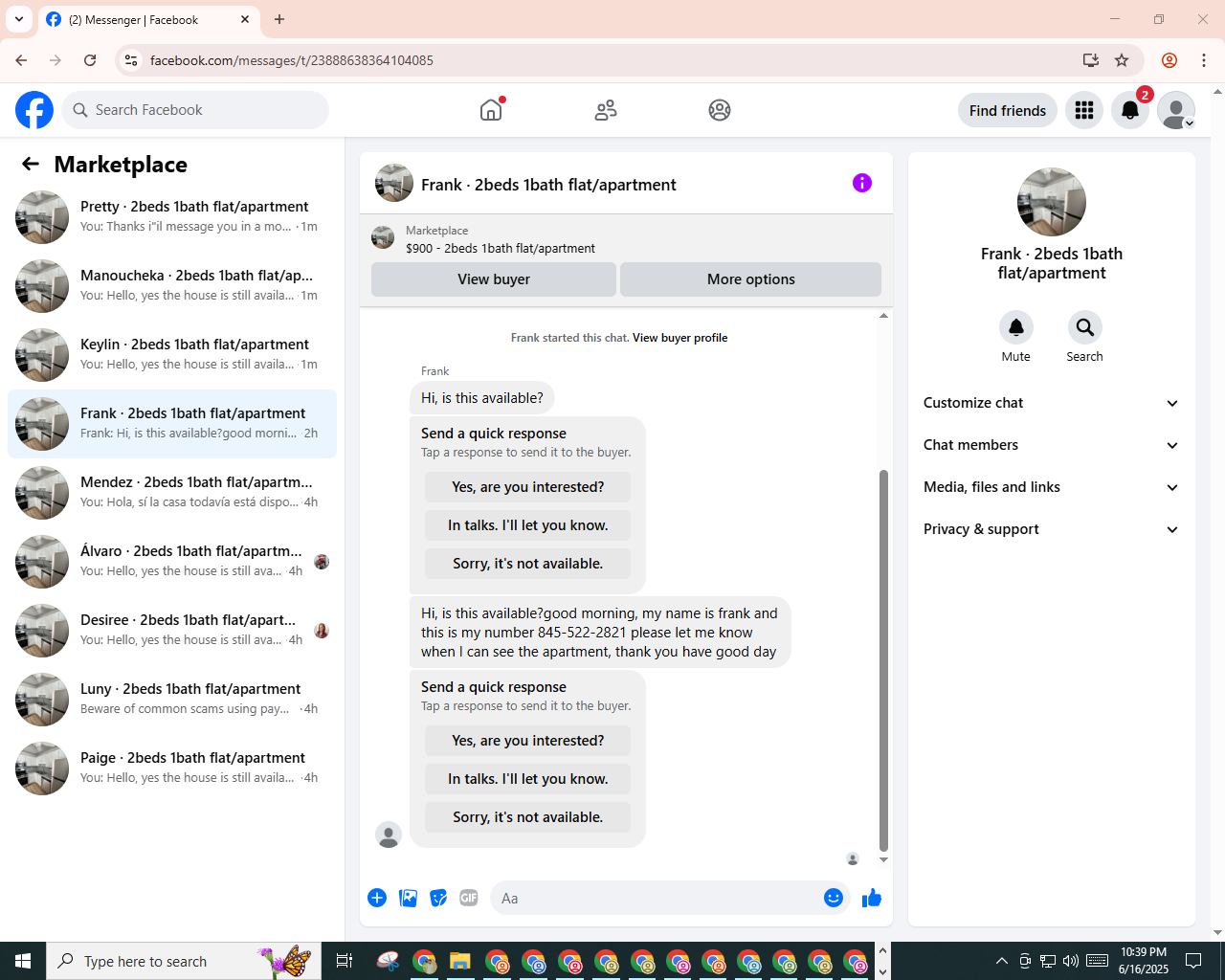Open the Frank listing thumbnail in right panel

pos(1052,202)
